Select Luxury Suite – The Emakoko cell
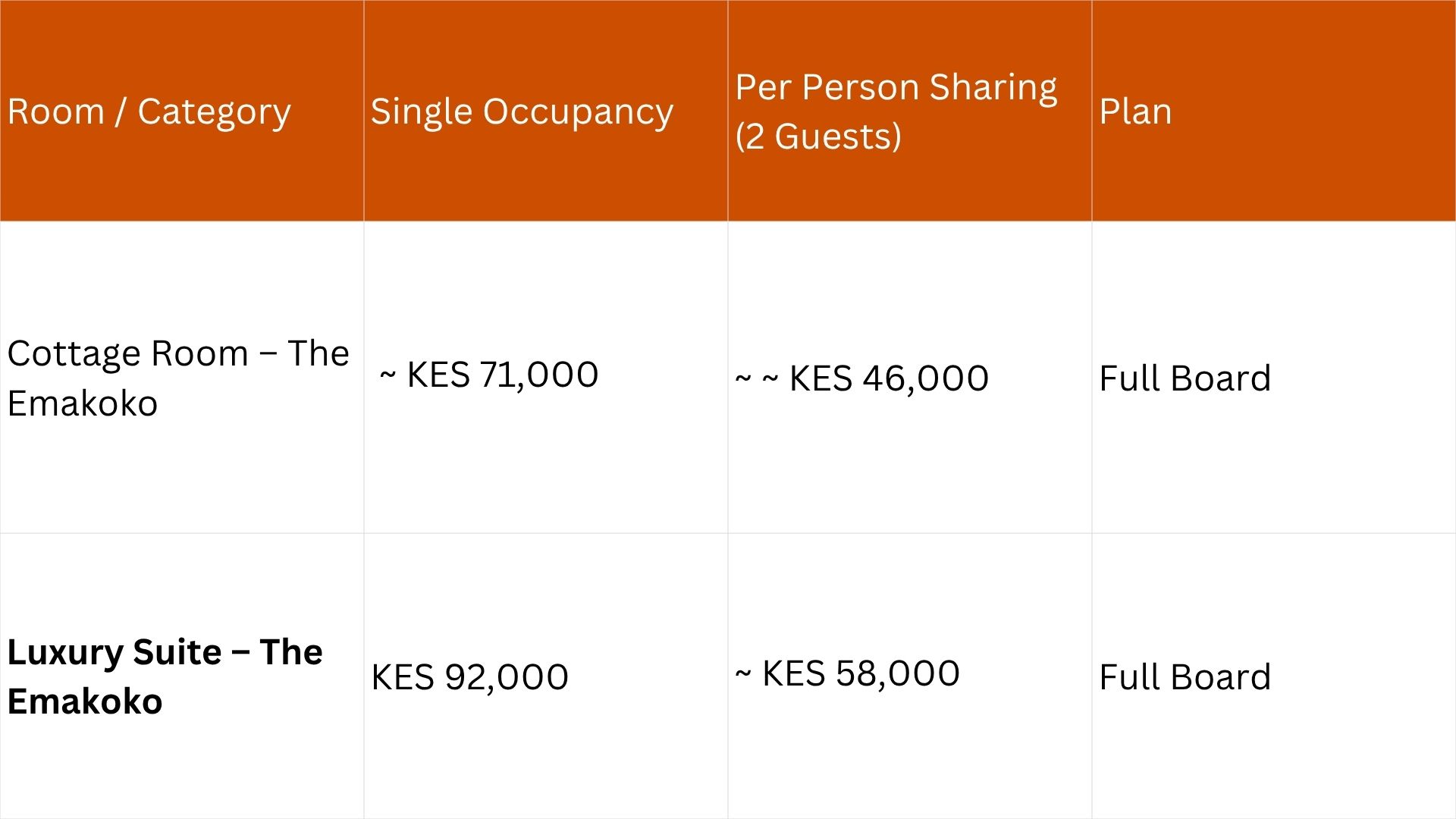 pos(165,676)
